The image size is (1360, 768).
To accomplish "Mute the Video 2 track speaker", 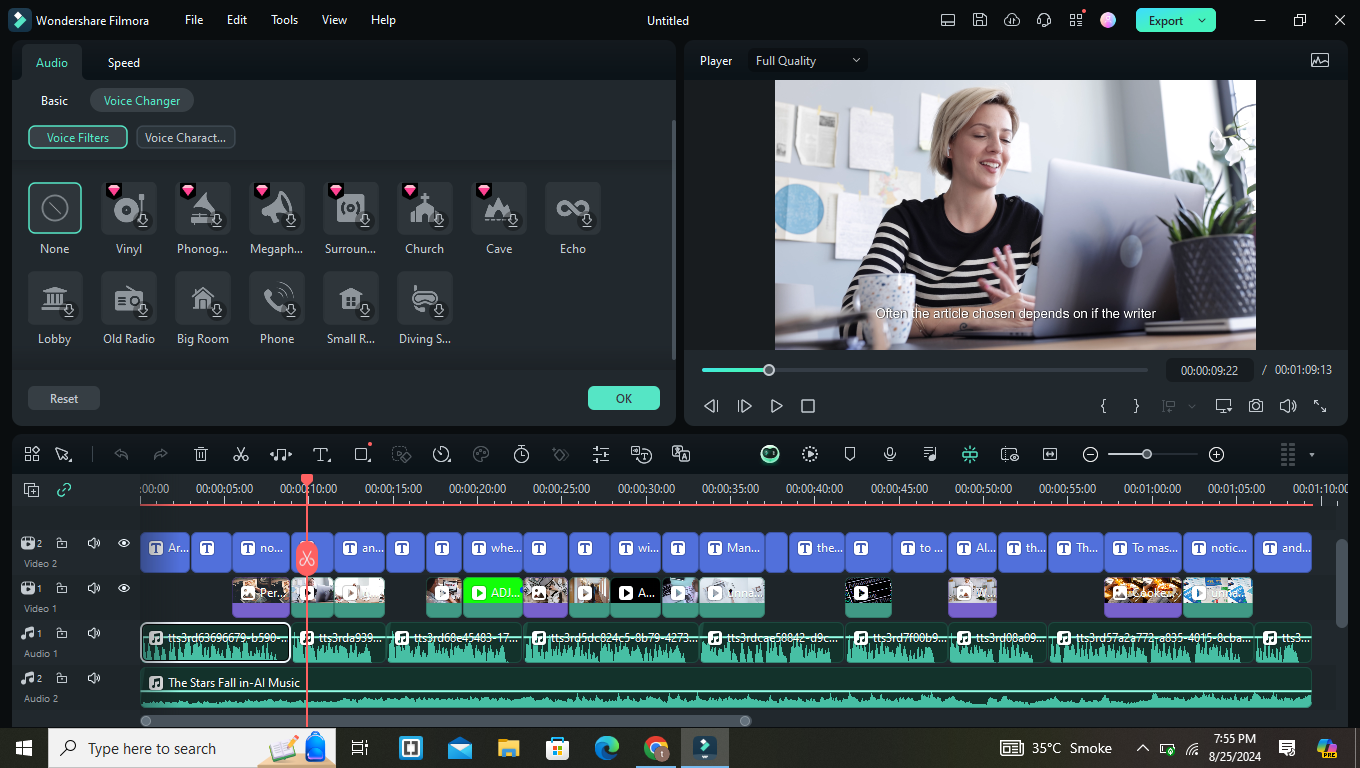I will point(94,543).
